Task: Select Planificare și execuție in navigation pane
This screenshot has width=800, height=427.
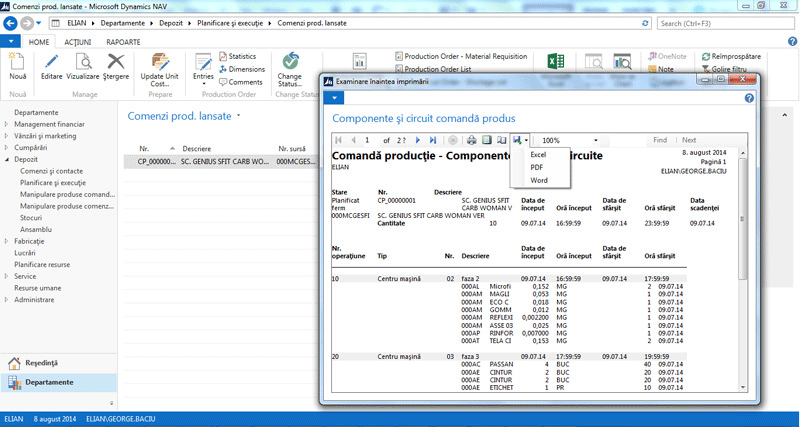Action: 53,183
